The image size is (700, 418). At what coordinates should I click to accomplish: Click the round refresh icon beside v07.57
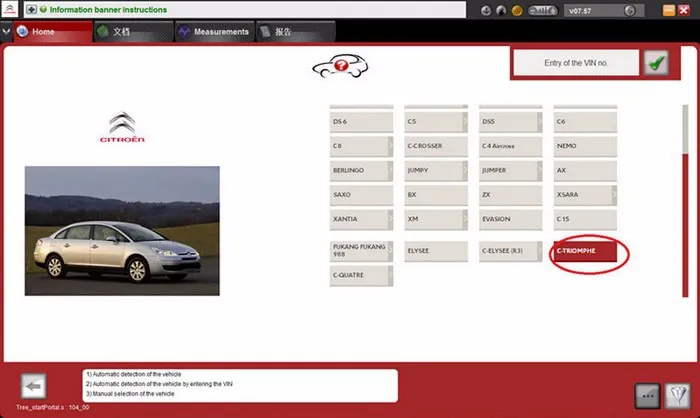[x=629, y=10]
